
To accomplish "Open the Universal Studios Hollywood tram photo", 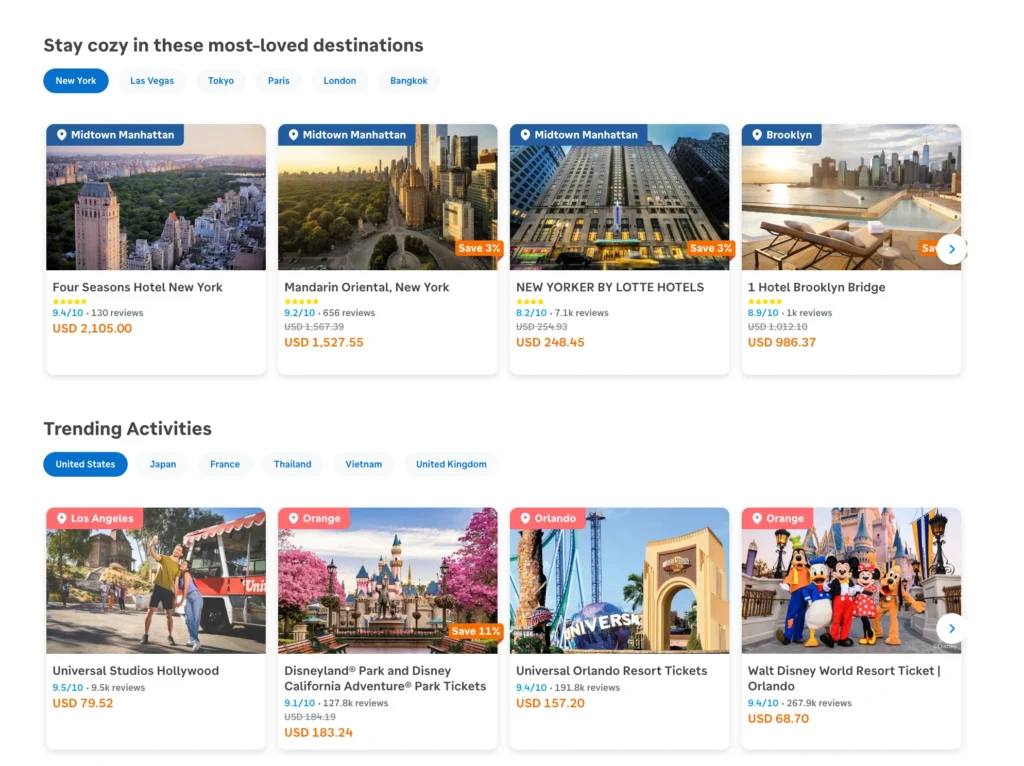I will (156, 581).
